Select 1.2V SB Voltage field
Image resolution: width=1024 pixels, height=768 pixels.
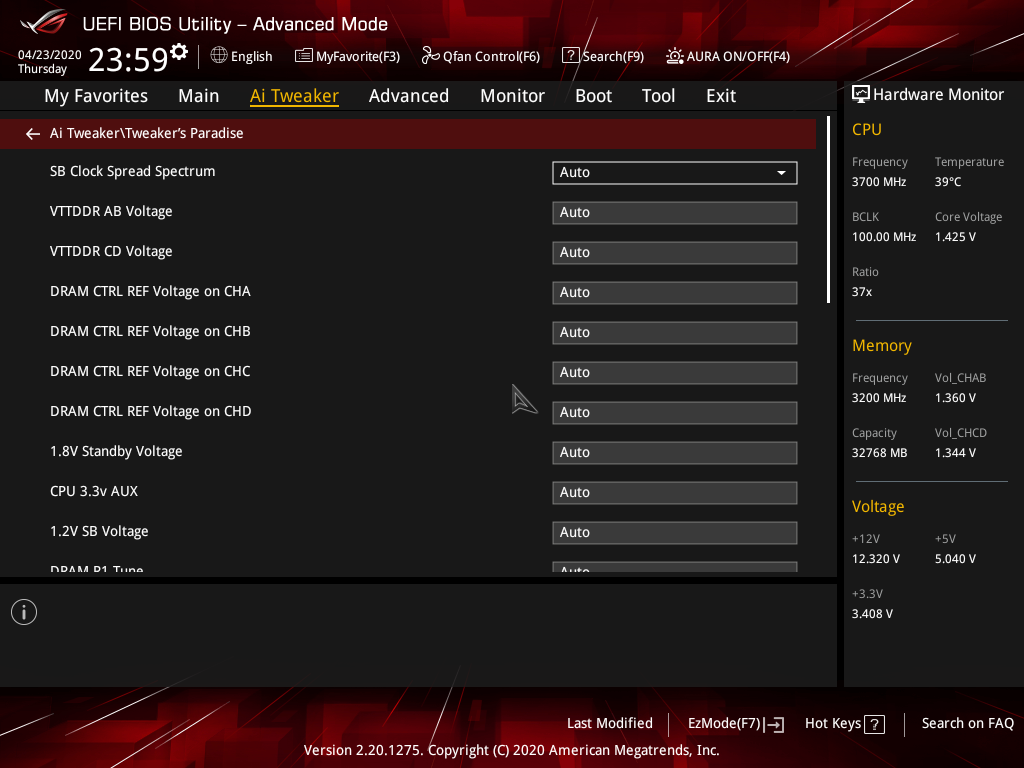click(x=675, y=532)
